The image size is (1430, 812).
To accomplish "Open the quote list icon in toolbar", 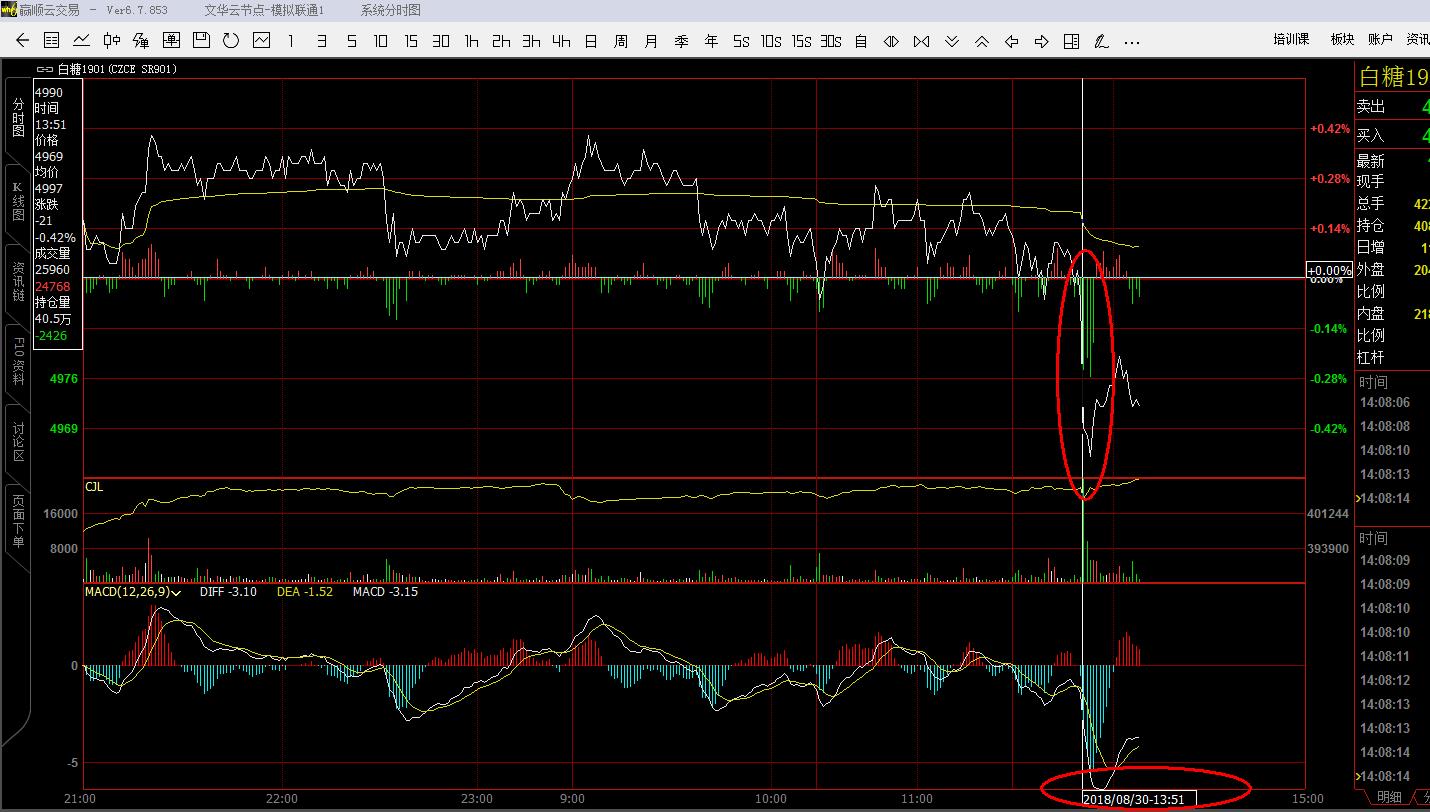I will [x=52, y=41].
